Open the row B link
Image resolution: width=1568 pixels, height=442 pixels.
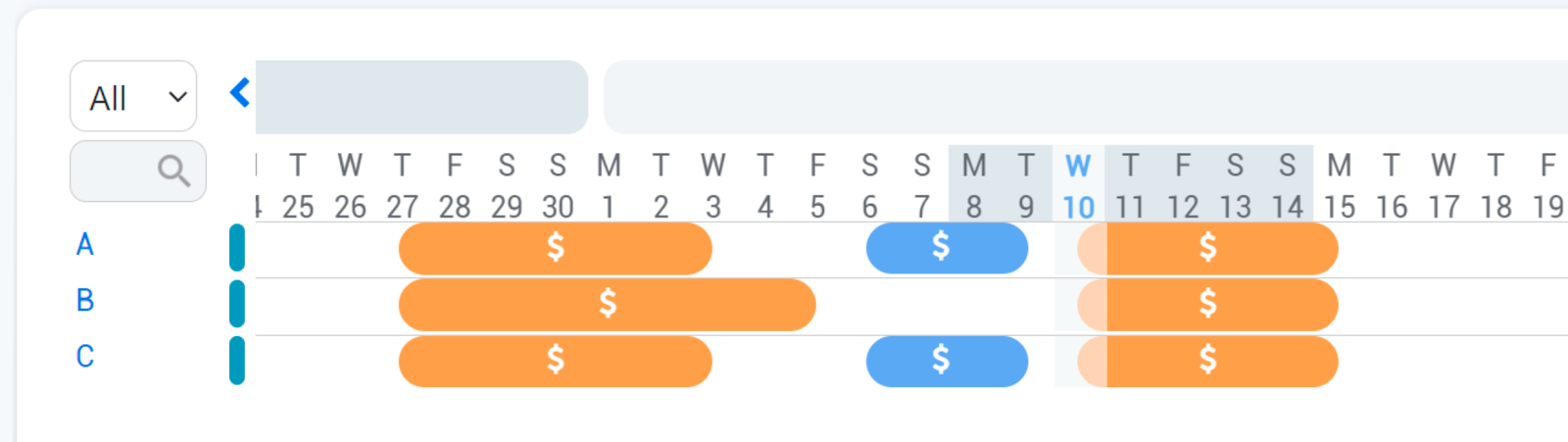85,300
